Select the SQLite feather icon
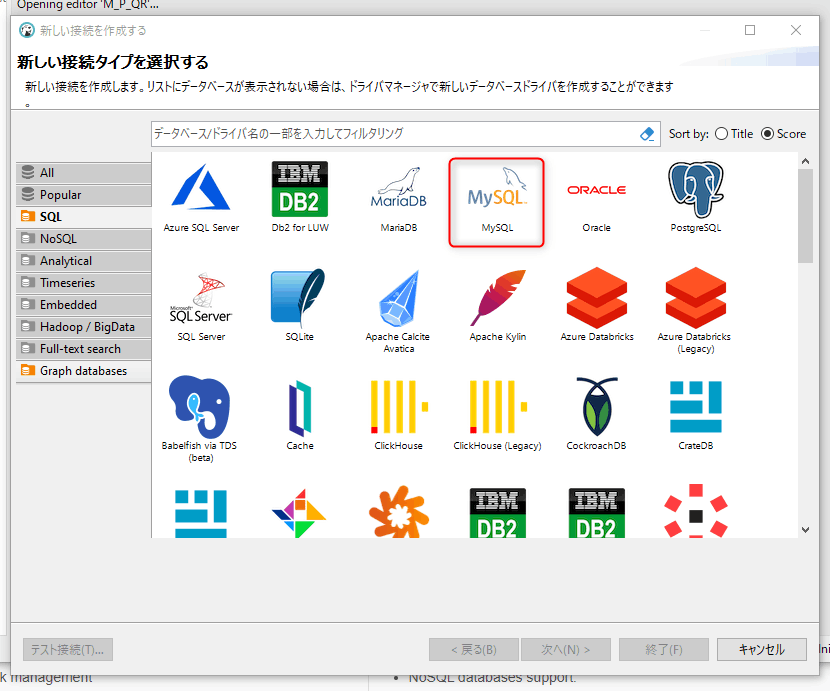Screen dimensions: 830x691 coord(300,298)
